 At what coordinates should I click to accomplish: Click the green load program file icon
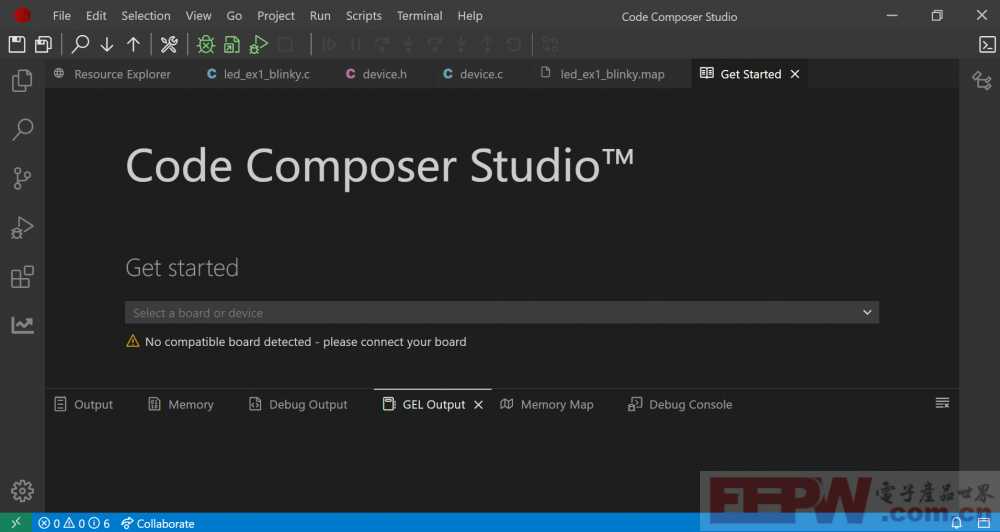click(x=232, y=44)
